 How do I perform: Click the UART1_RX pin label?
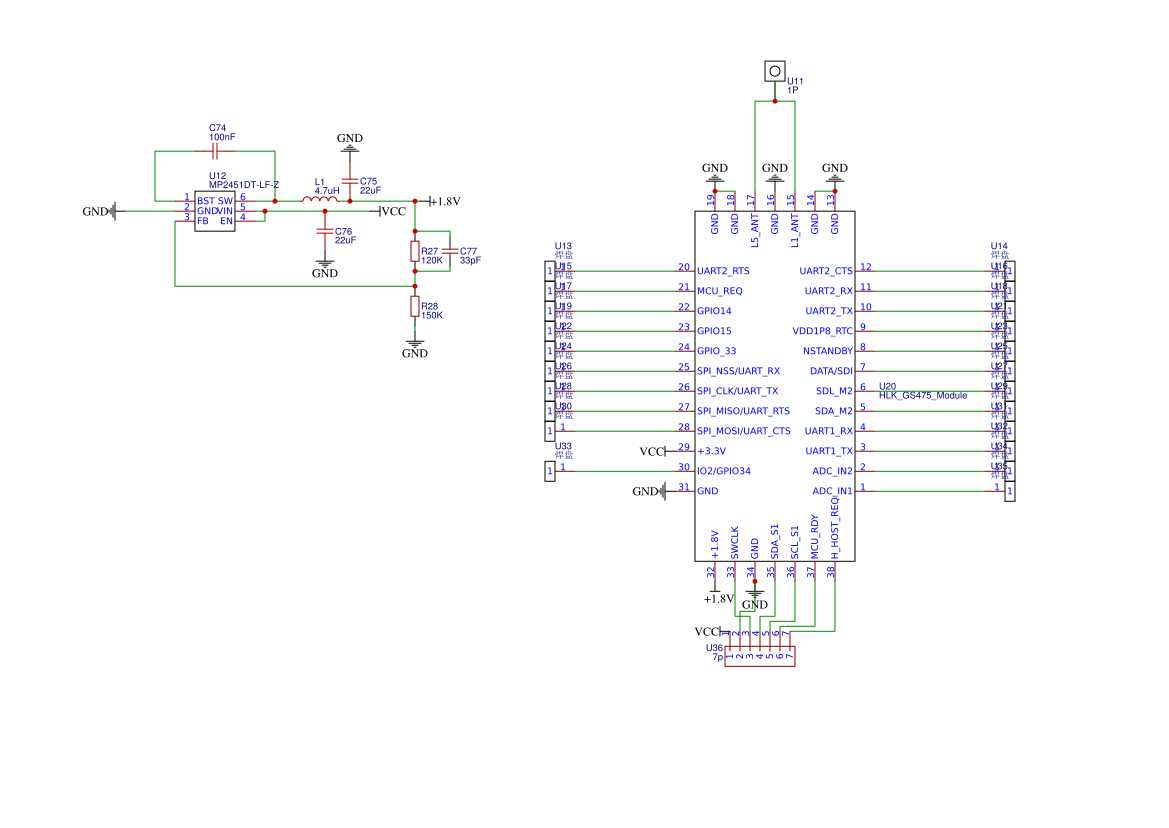(828, 432)
